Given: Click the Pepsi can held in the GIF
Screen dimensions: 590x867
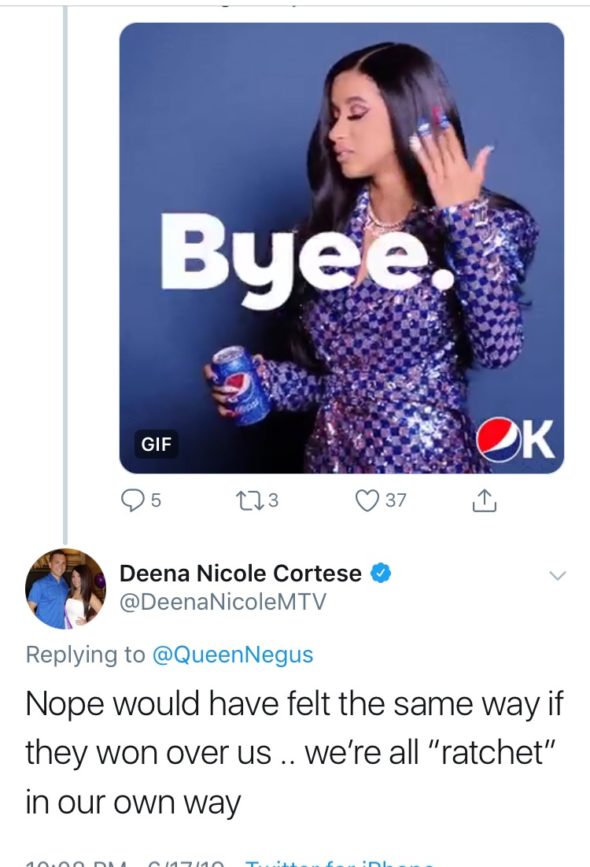Looking at the screenshot, I should [239, 385].
